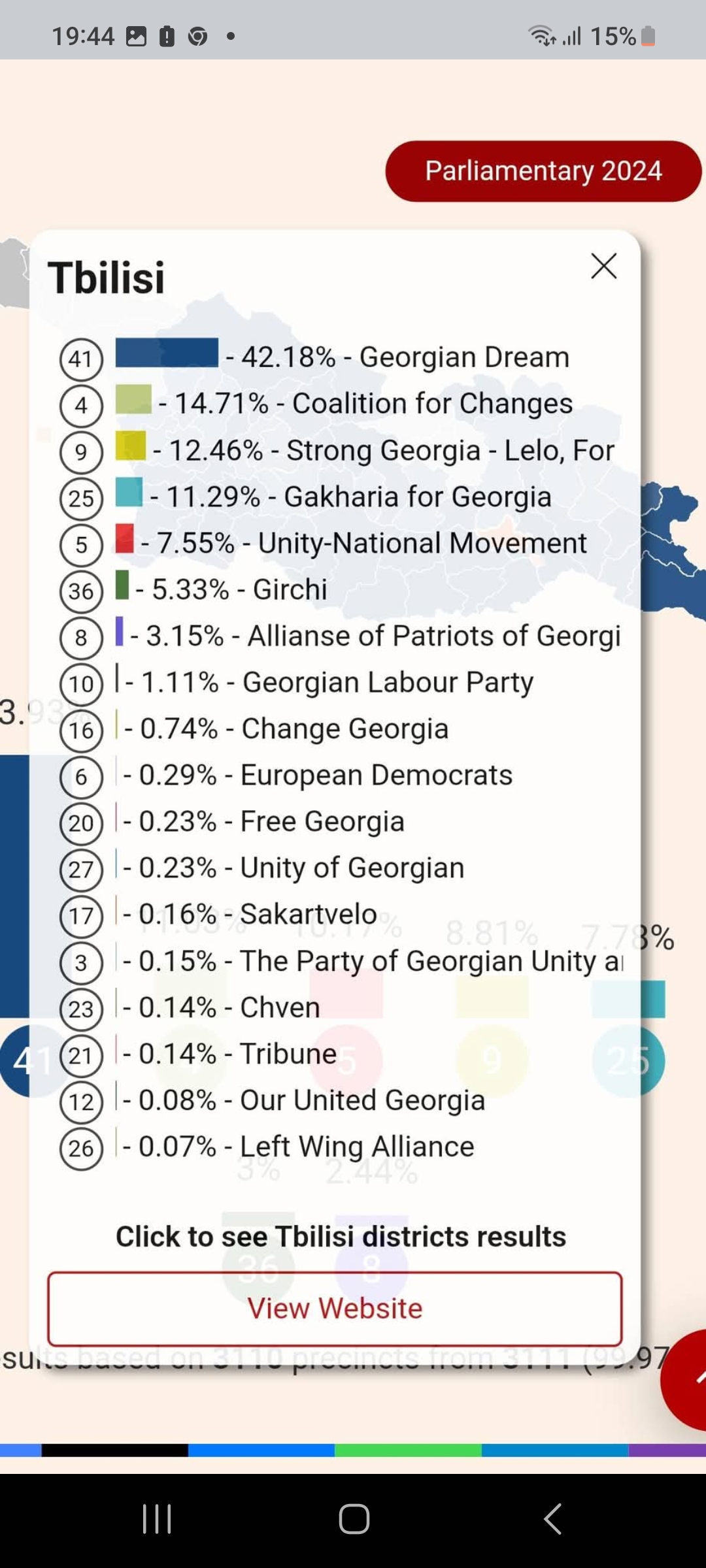
Task: Click Coalition for Changes color swatch
Action: click(133, 399)
